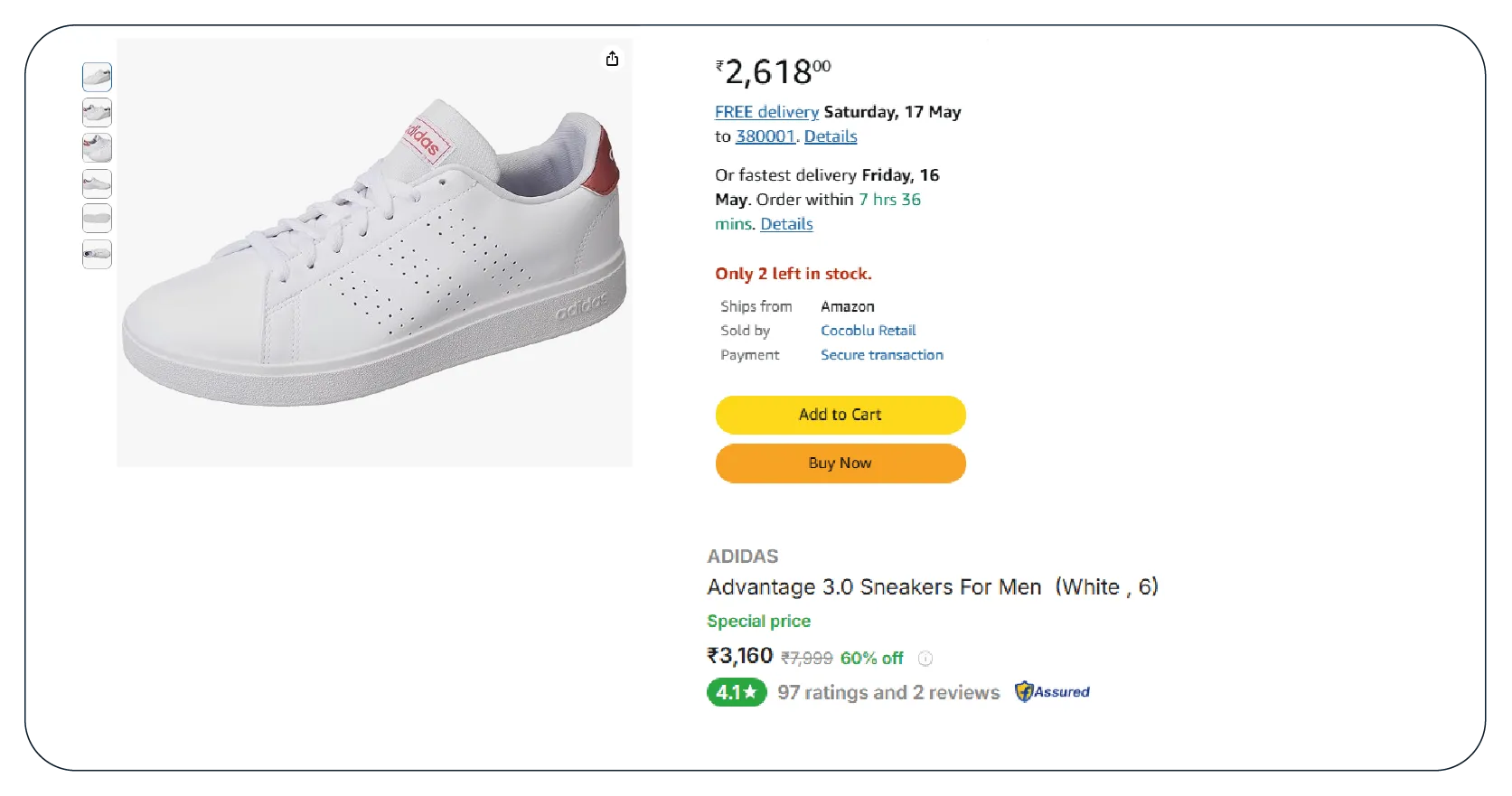Screen dimensions: 1512x796
Task: Click the share icon above the shoe image
Action: click(613, 59)
